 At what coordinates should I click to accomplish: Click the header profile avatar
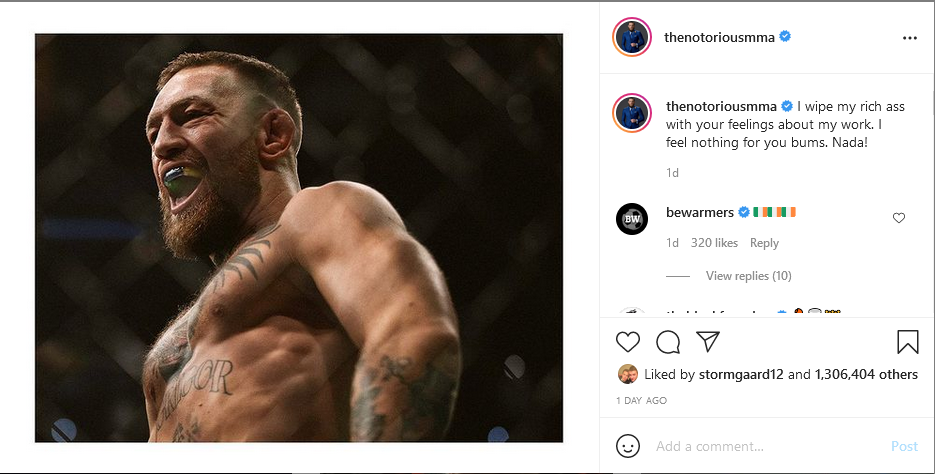tap(631, 37)
